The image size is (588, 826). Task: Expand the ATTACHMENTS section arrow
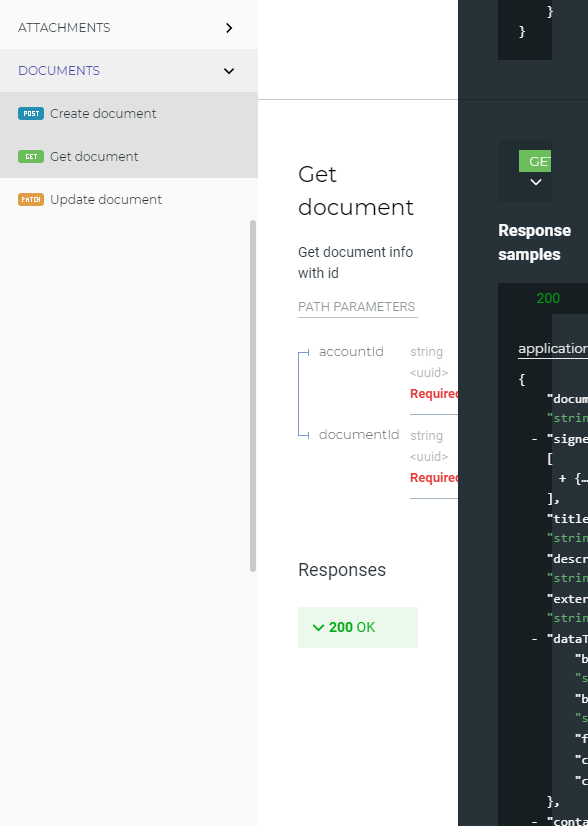point(229,28)
